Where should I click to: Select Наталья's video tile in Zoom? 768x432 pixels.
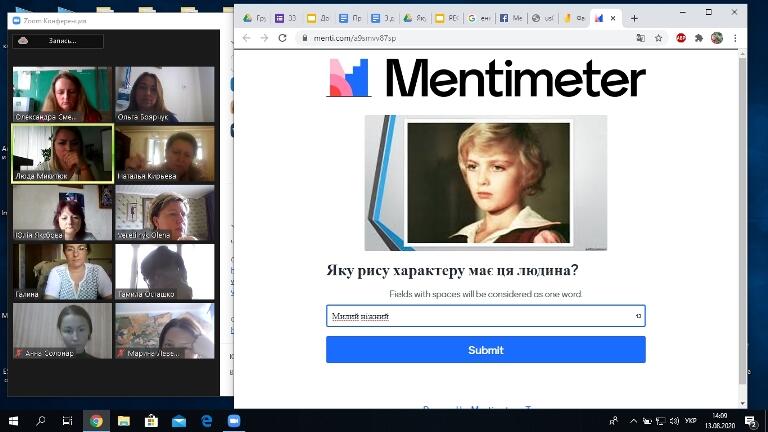[165, 153]
